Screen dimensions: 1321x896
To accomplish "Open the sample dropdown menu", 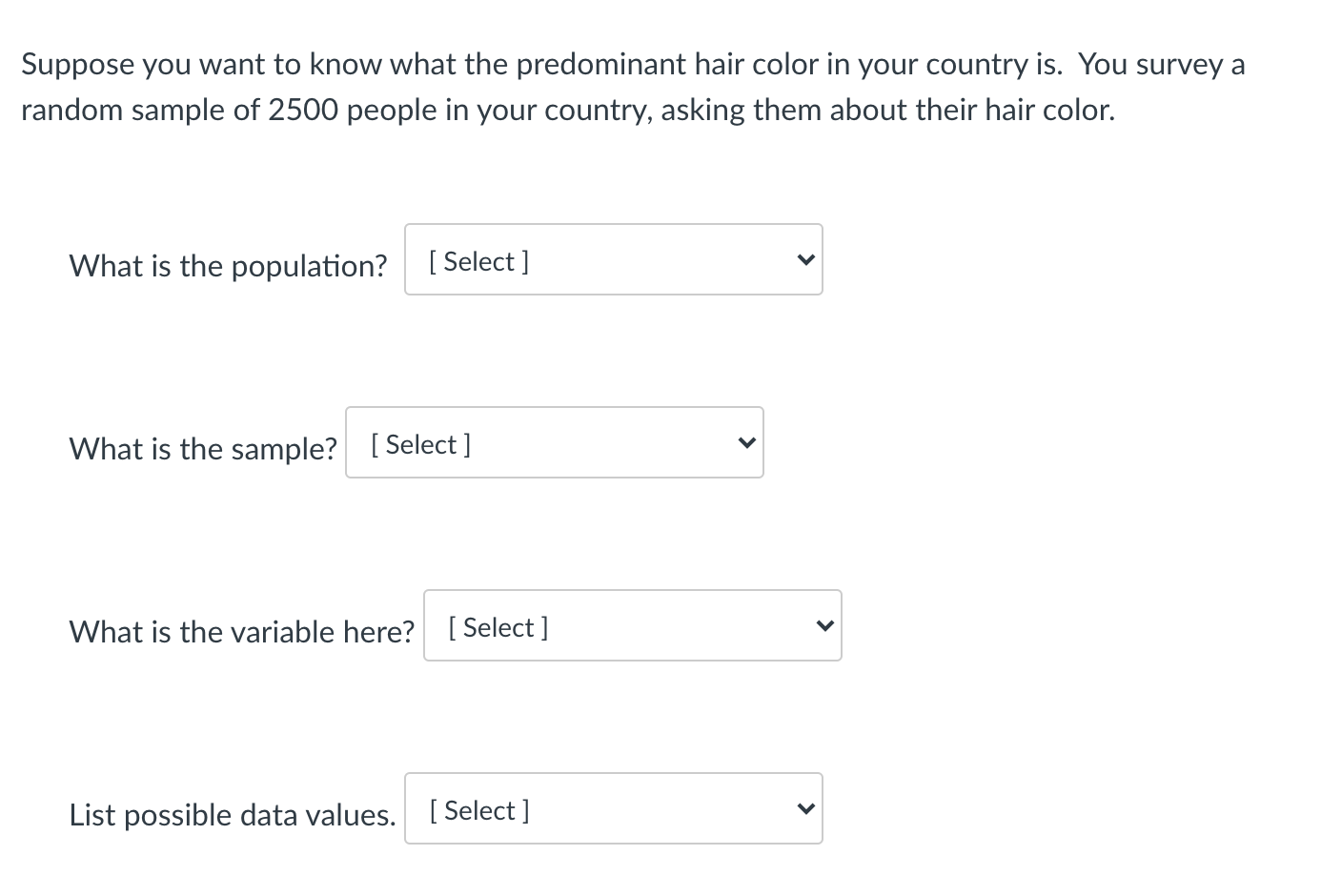I will tap(554, 443).
